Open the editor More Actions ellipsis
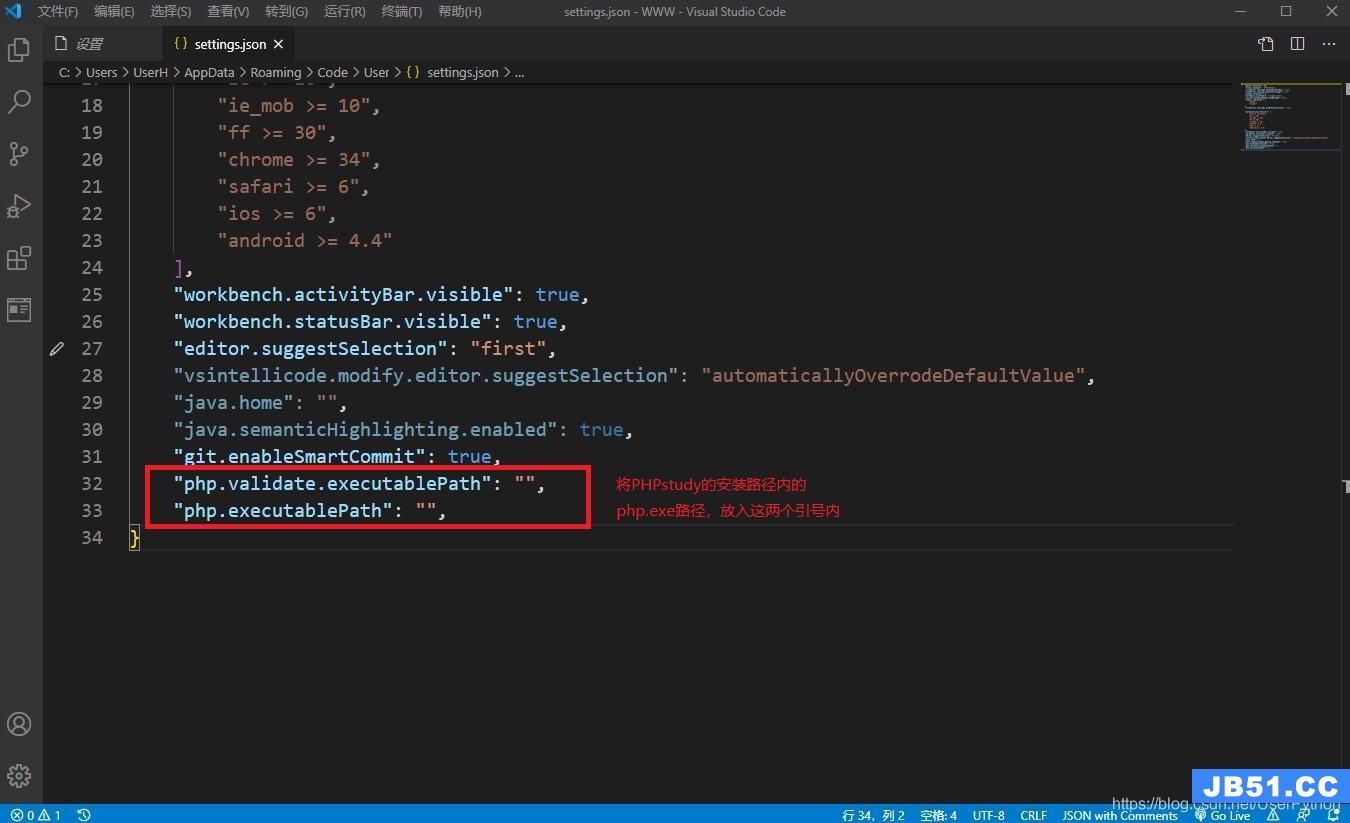 pyautogui.click(x=1329, y=44)
